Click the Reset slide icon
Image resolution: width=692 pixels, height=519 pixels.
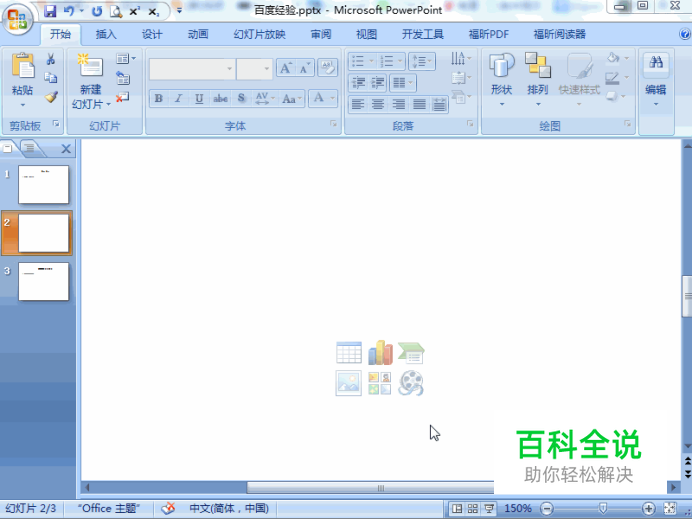(123, 78)
